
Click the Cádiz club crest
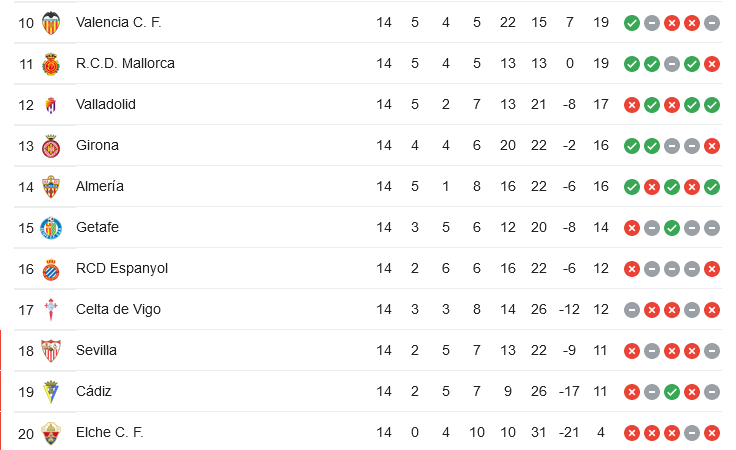(51, 392)
